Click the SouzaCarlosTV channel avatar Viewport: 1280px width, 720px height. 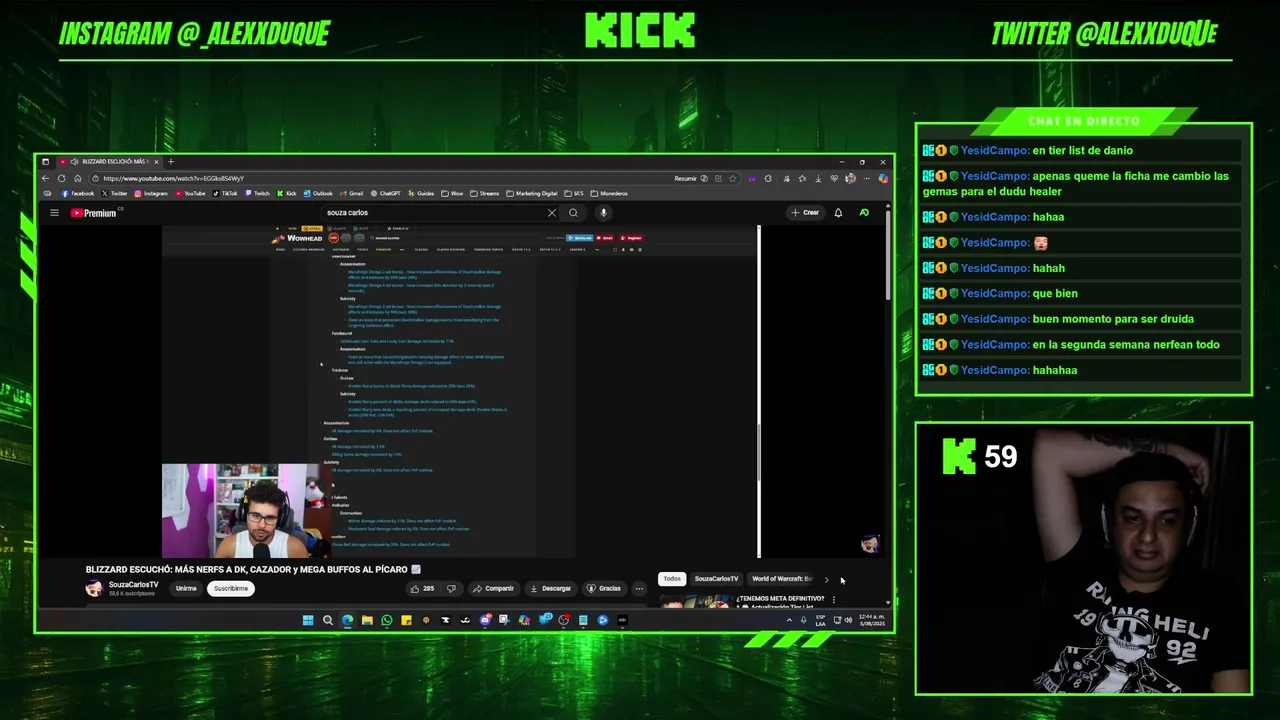(94, 588)
